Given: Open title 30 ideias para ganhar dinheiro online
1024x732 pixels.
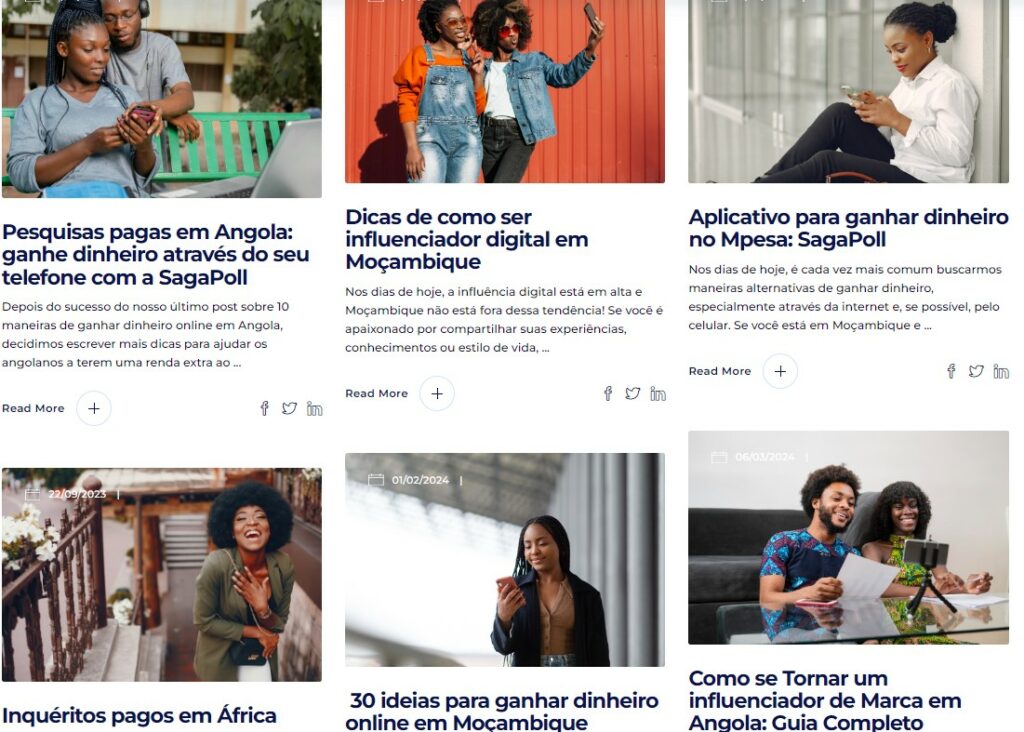Looking at the screenshot, I should [502, 711].
